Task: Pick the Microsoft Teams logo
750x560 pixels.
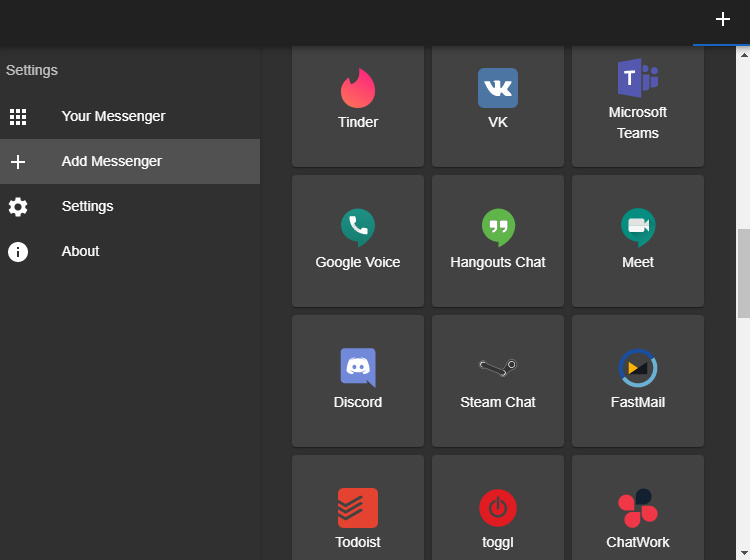Action: tap(638, 78)
